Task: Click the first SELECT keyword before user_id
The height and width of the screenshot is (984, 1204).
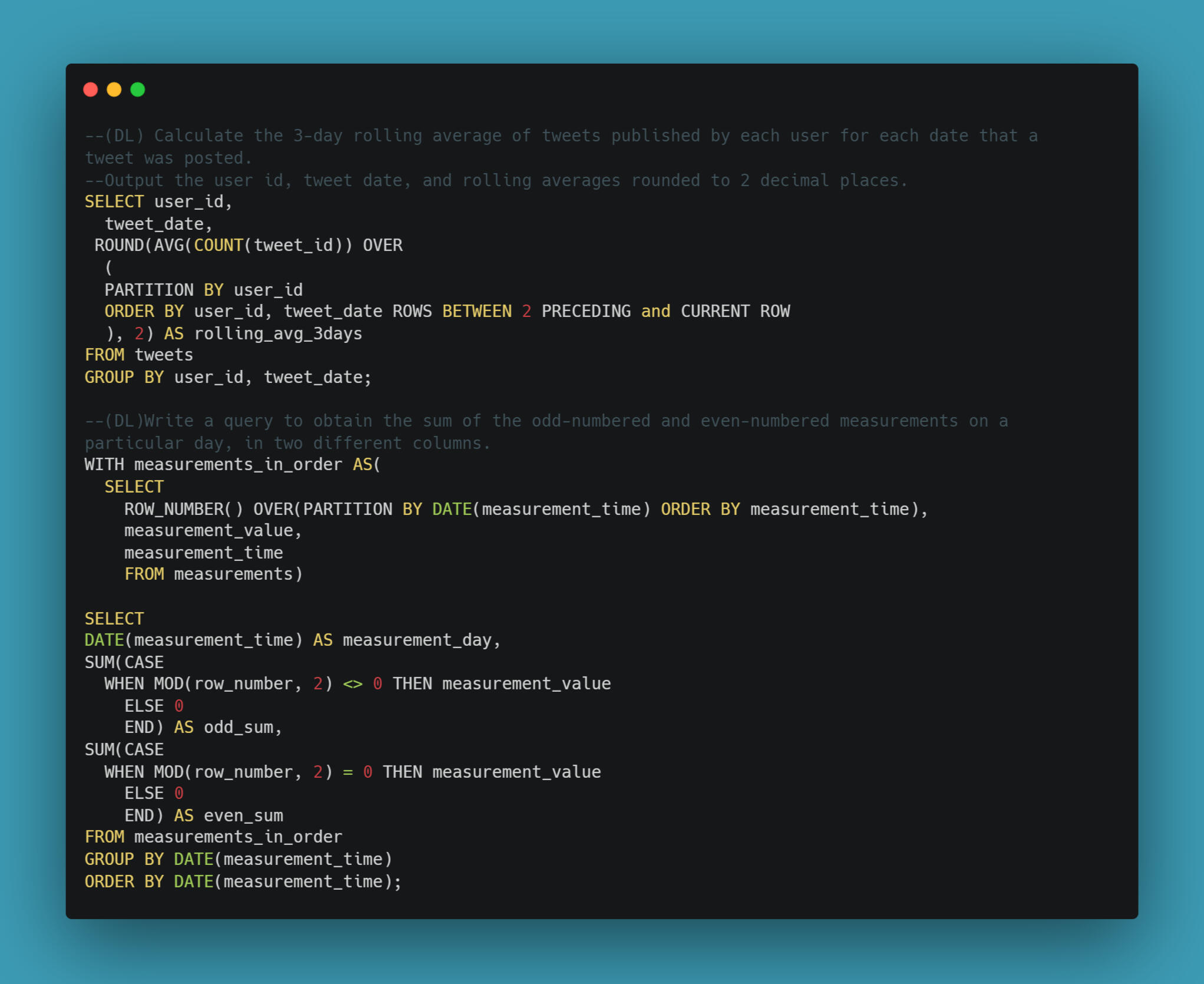Action: click(114, 202)
